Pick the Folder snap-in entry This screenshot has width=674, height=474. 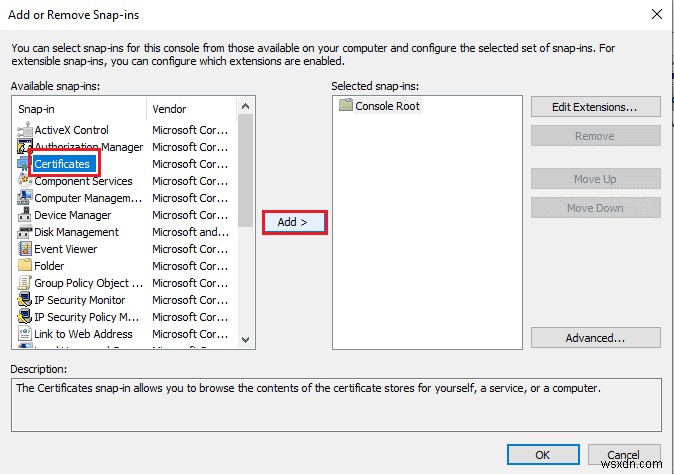click(49, 266)
